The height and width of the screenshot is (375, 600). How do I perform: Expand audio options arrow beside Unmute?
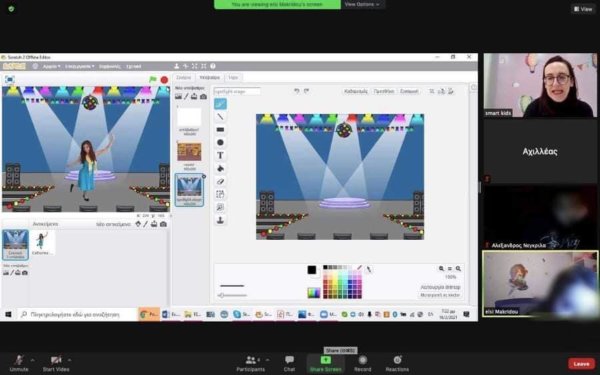click(32, 360)
